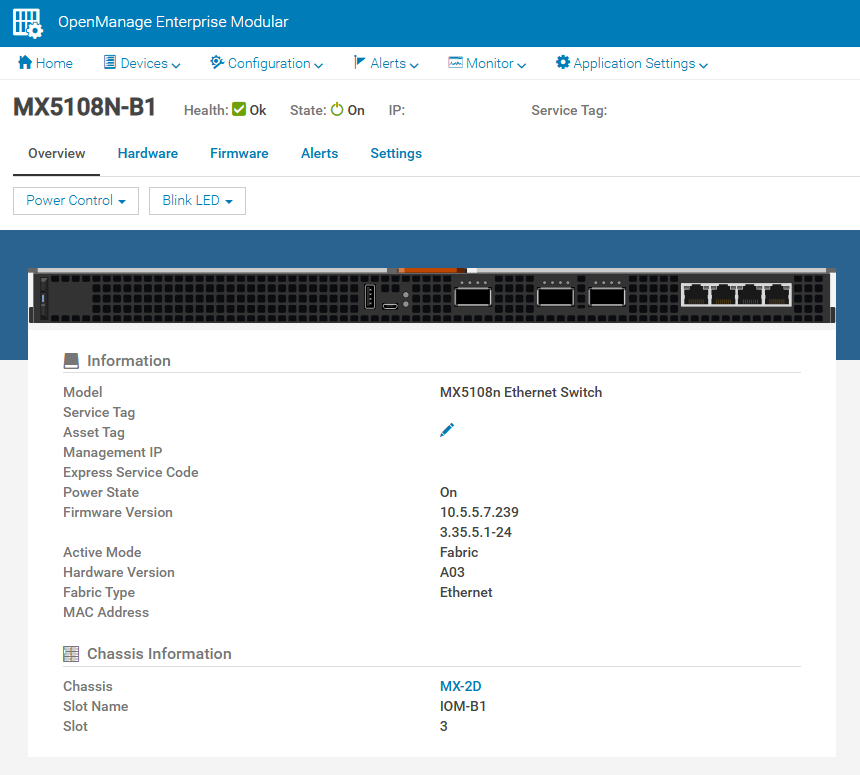Viewport: 860px width, 775px height.
Task: Click the Information section book icon
Action: click(71, 361)
